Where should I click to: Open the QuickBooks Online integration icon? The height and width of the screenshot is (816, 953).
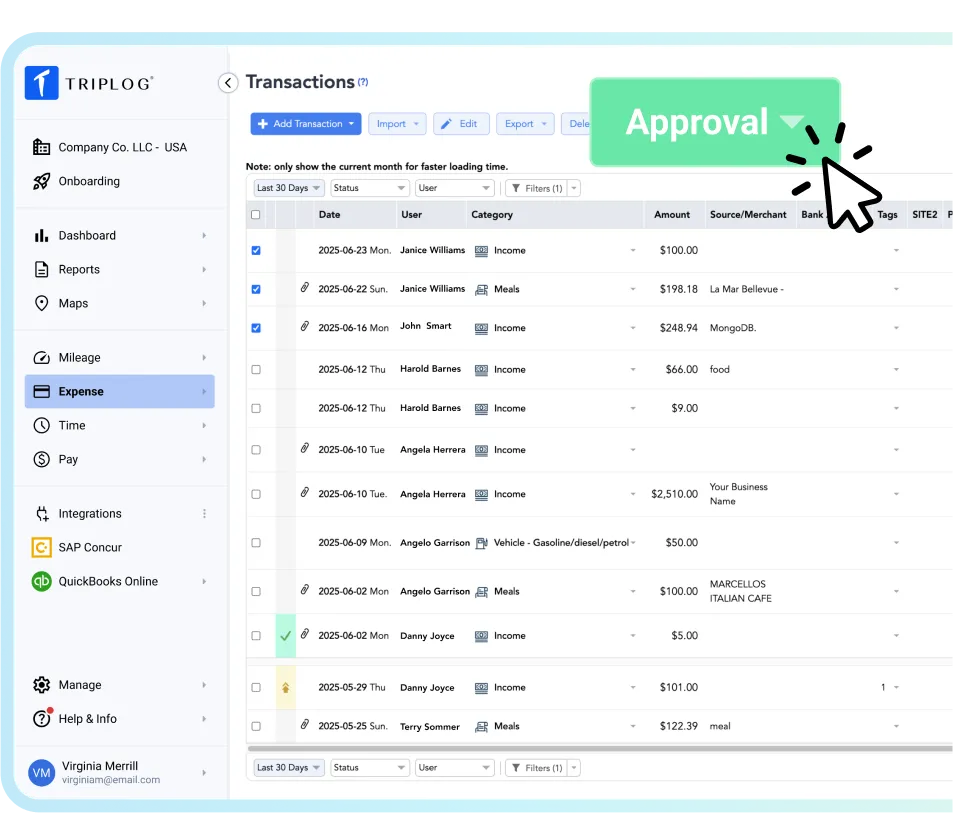click(41, 581)
